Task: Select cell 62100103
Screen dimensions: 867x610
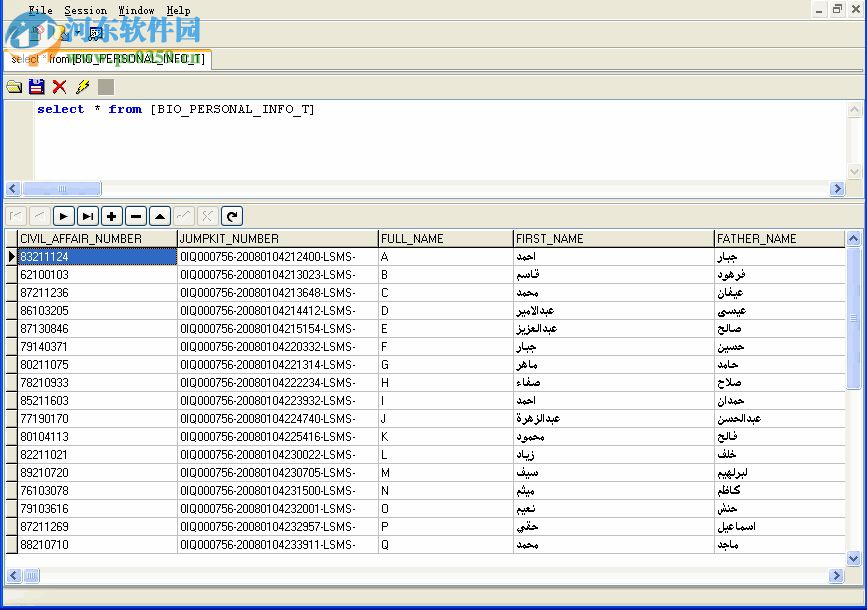Action: click(x=97, y=275)
